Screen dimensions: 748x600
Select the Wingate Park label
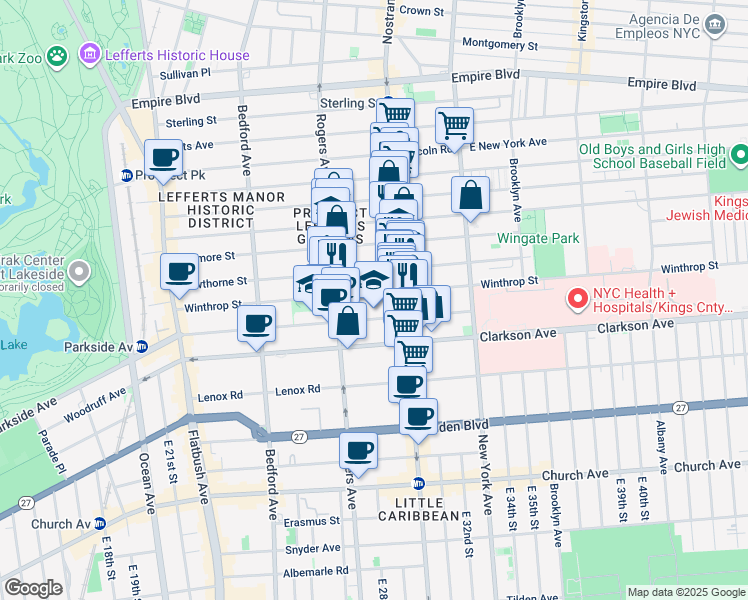[x=538, y=238]
